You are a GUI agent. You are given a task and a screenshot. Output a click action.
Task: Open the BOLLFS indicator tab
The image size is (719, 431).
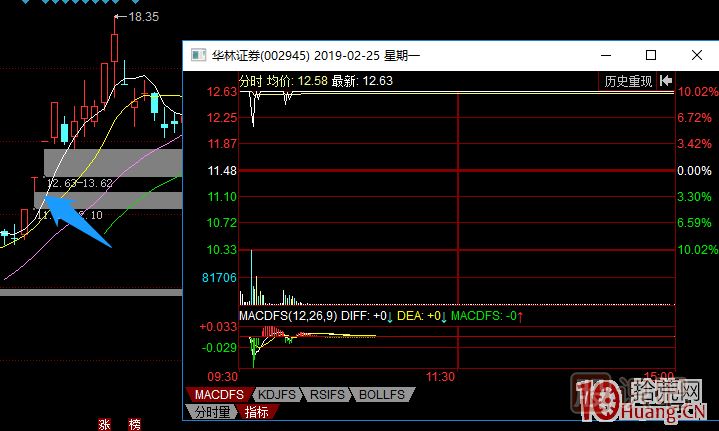click(x=379, y=395)
